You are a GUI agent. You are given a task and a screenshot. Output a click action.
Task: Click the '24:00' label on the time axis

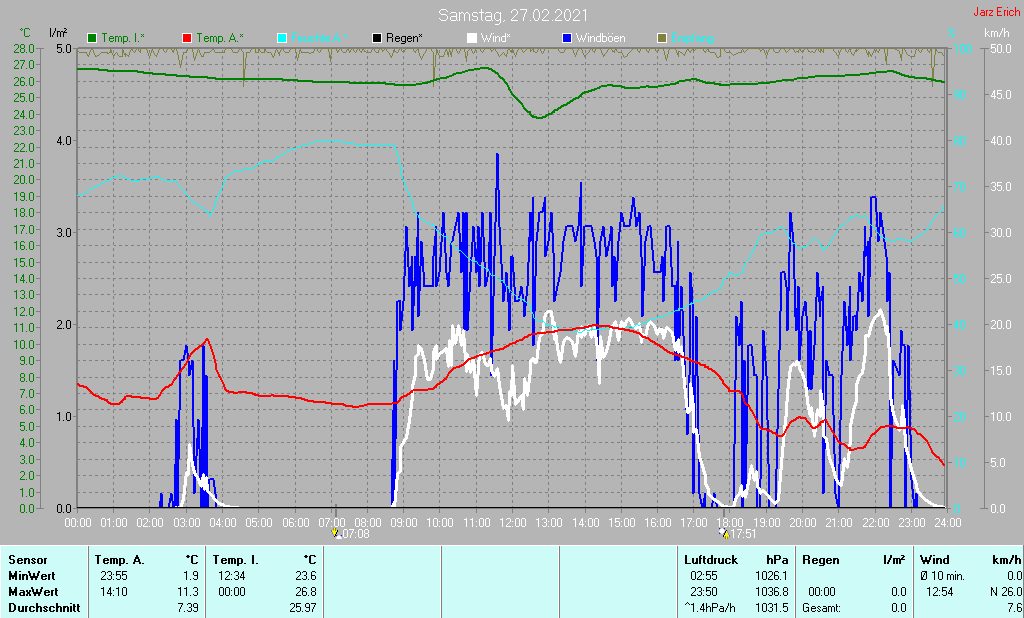click(x=948, y=523)
